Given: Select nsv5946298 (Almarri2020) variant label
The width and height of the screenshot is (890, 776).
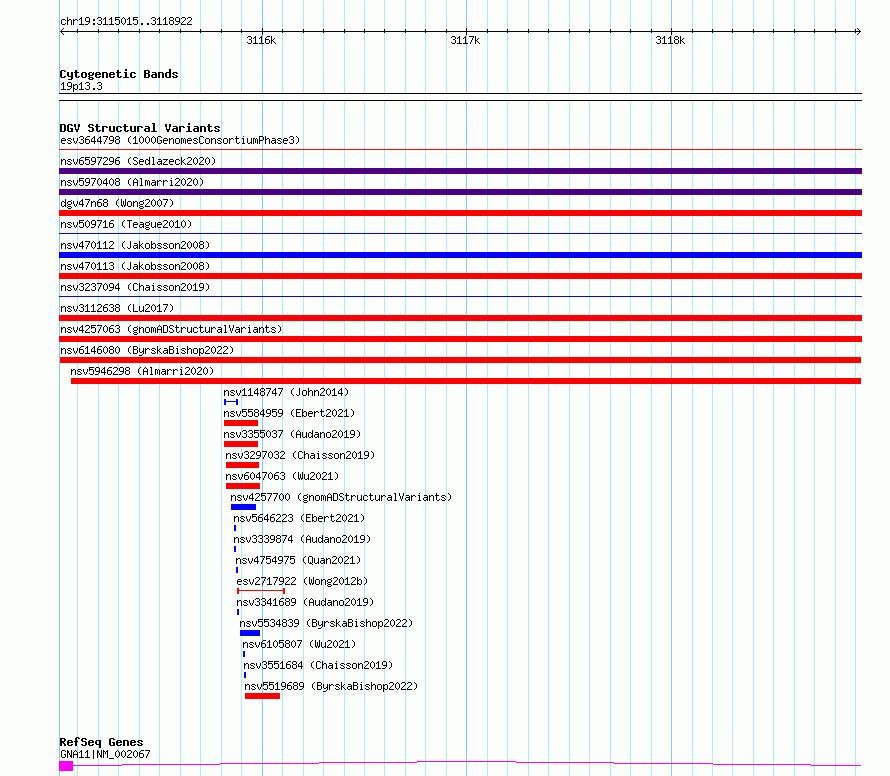Looking at the screenshot, I should (142, 371).
